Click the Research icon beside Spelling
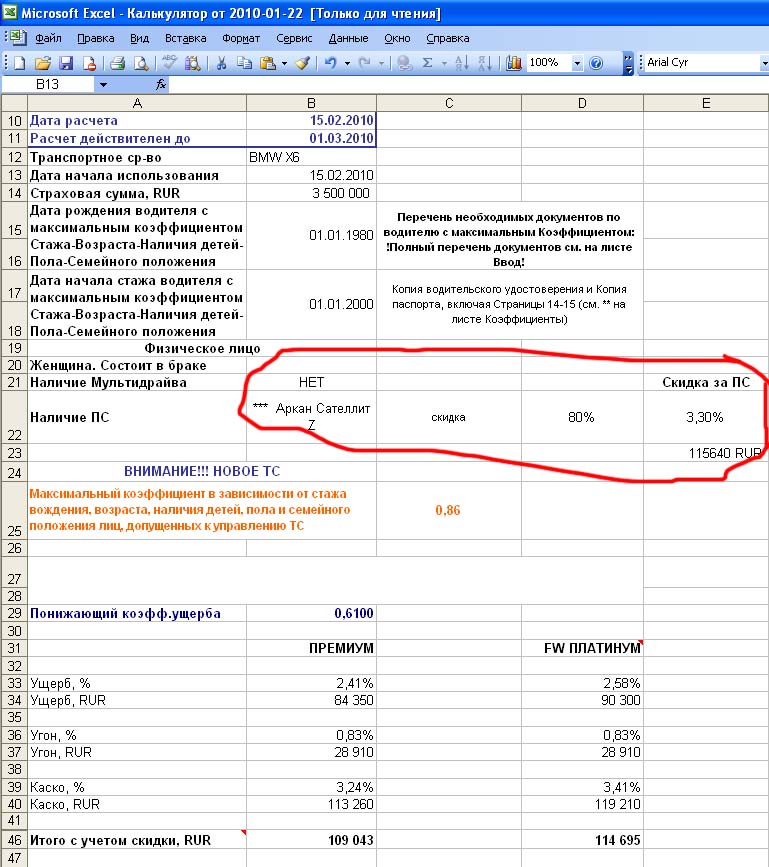 192,63
